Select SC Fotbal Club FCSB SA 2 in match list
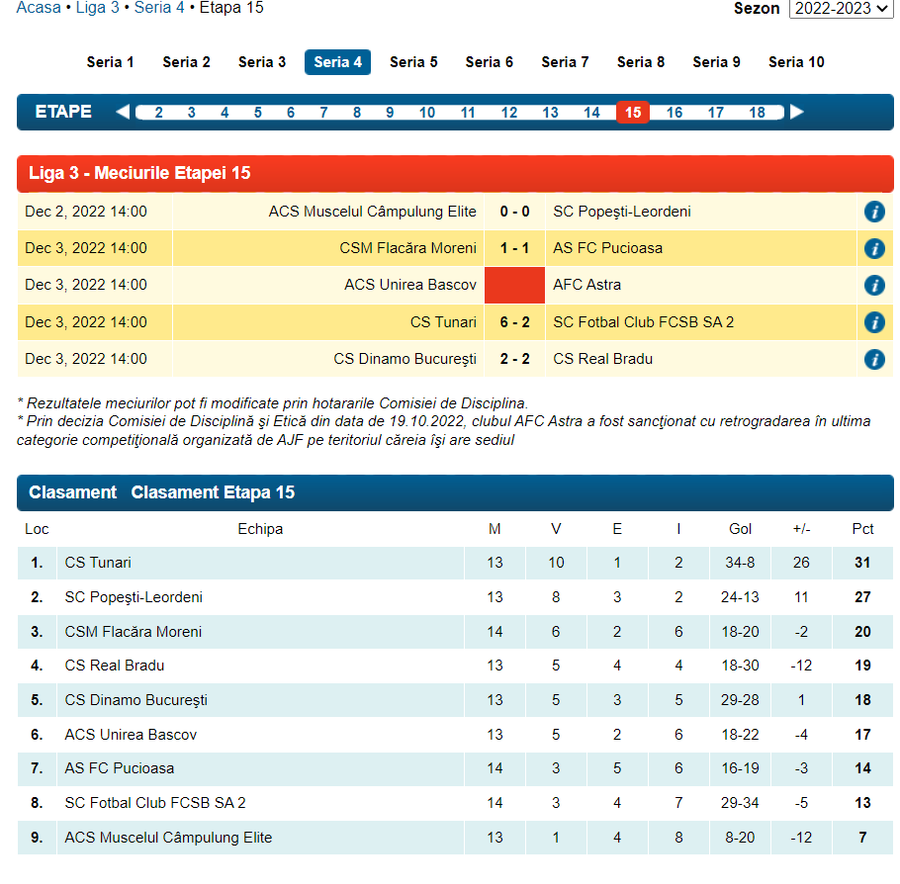 [x=643, y=322]
